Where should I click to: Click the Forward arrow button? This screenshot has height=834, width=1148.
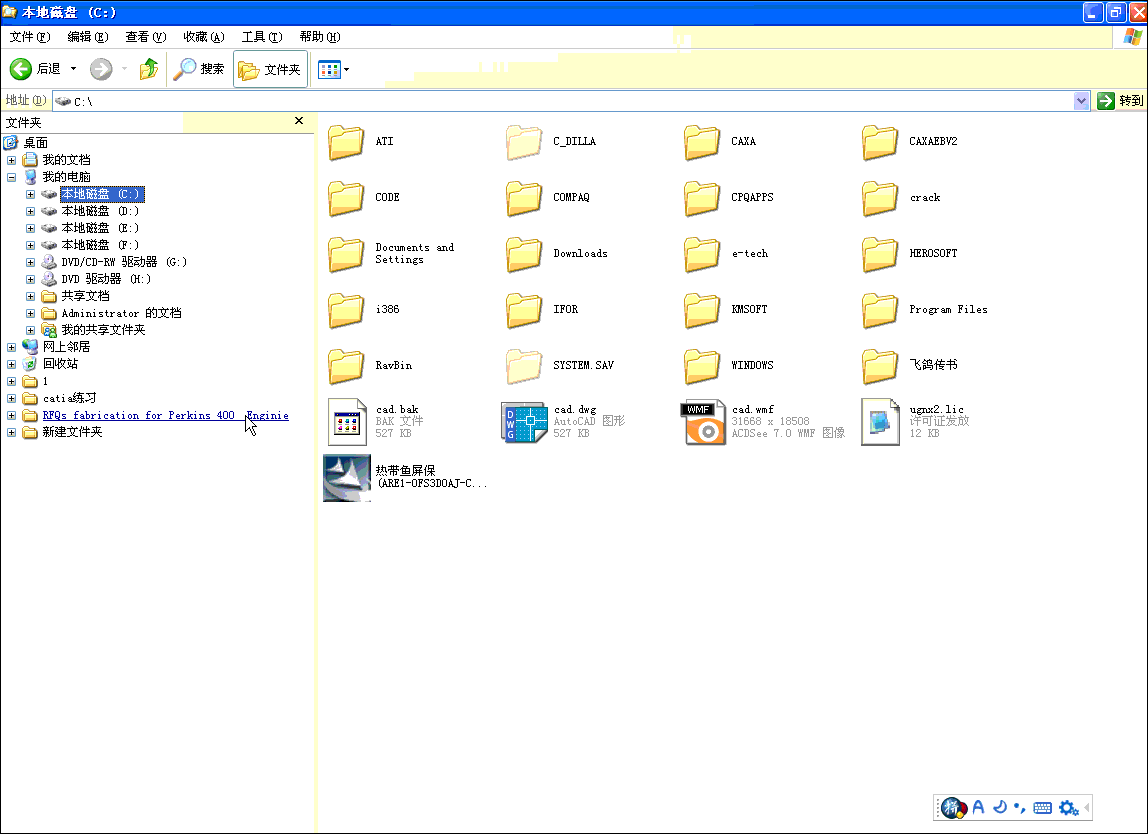[101, 69]
